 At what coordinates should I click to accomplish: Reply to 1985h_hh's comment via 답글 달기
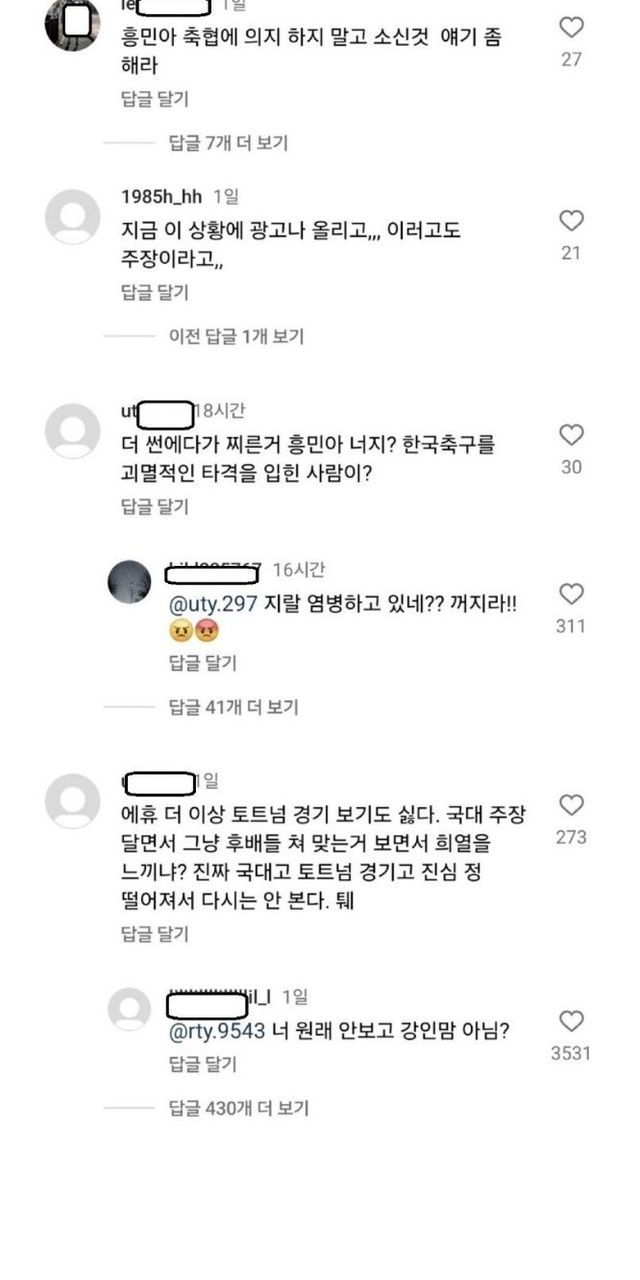[x=154, y=293]
